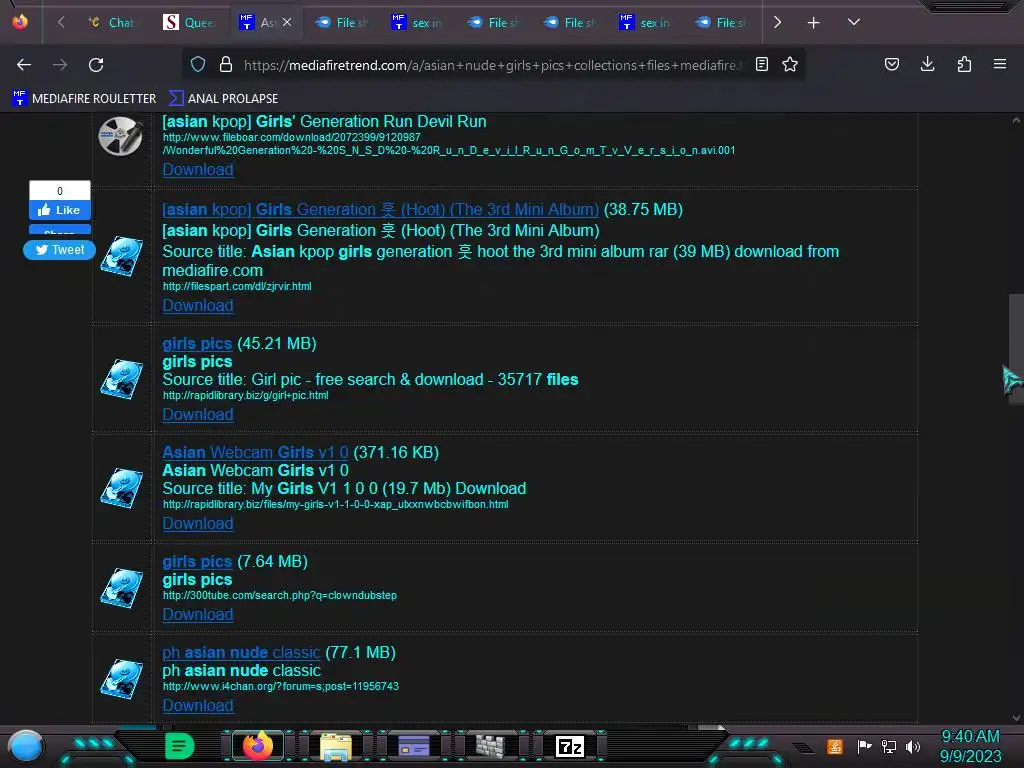
Task: Open the Hoot 3rd Mini Album title link
Action: point(380,210)
